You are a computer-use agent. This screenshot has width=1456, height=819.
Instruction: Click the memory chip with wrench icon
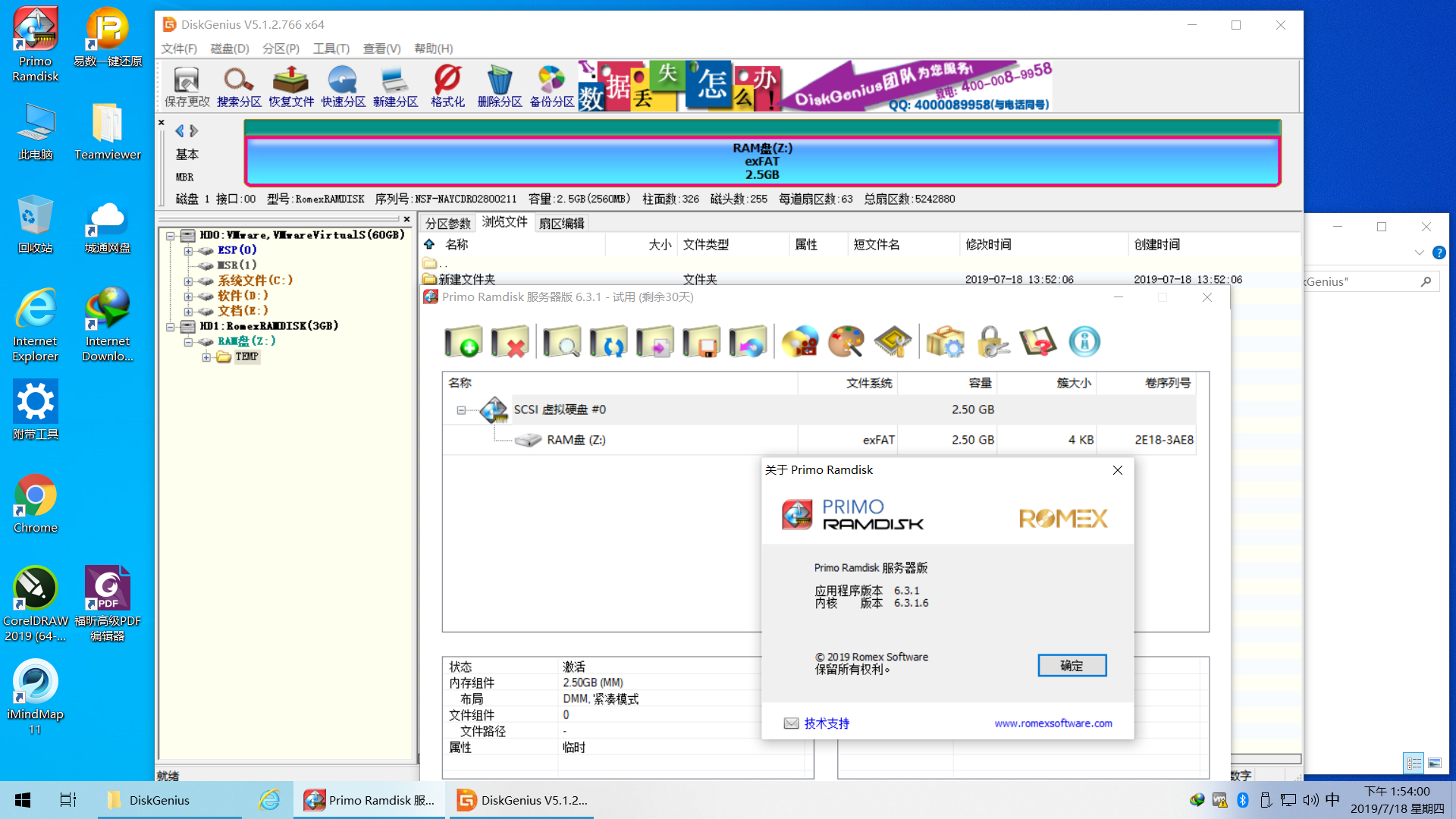tap(893, 342)
